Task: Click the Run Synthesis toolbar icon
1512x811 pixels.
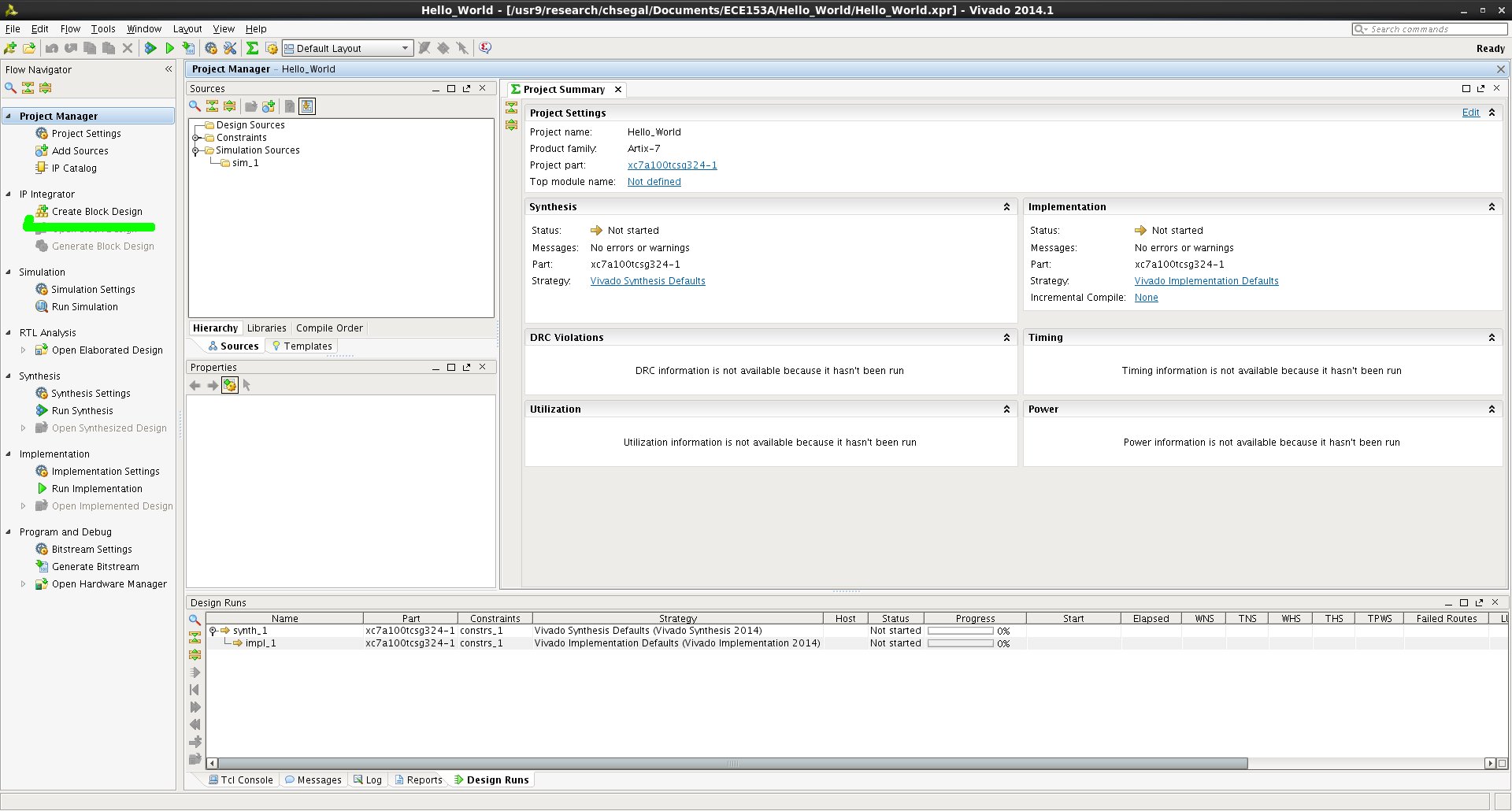Action: pos(150,48)
